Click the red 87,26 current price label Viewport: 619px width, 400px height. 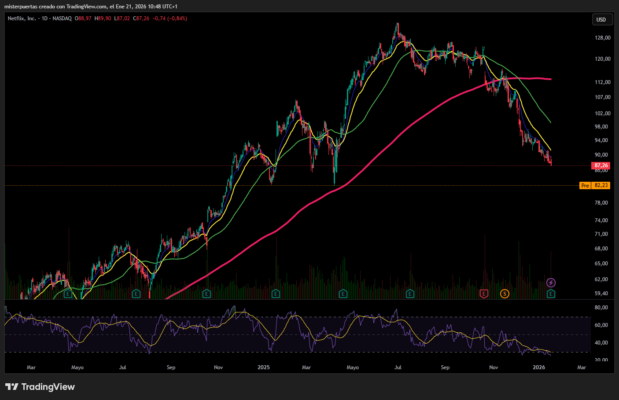pyautogui.click(x=601, y=165)
